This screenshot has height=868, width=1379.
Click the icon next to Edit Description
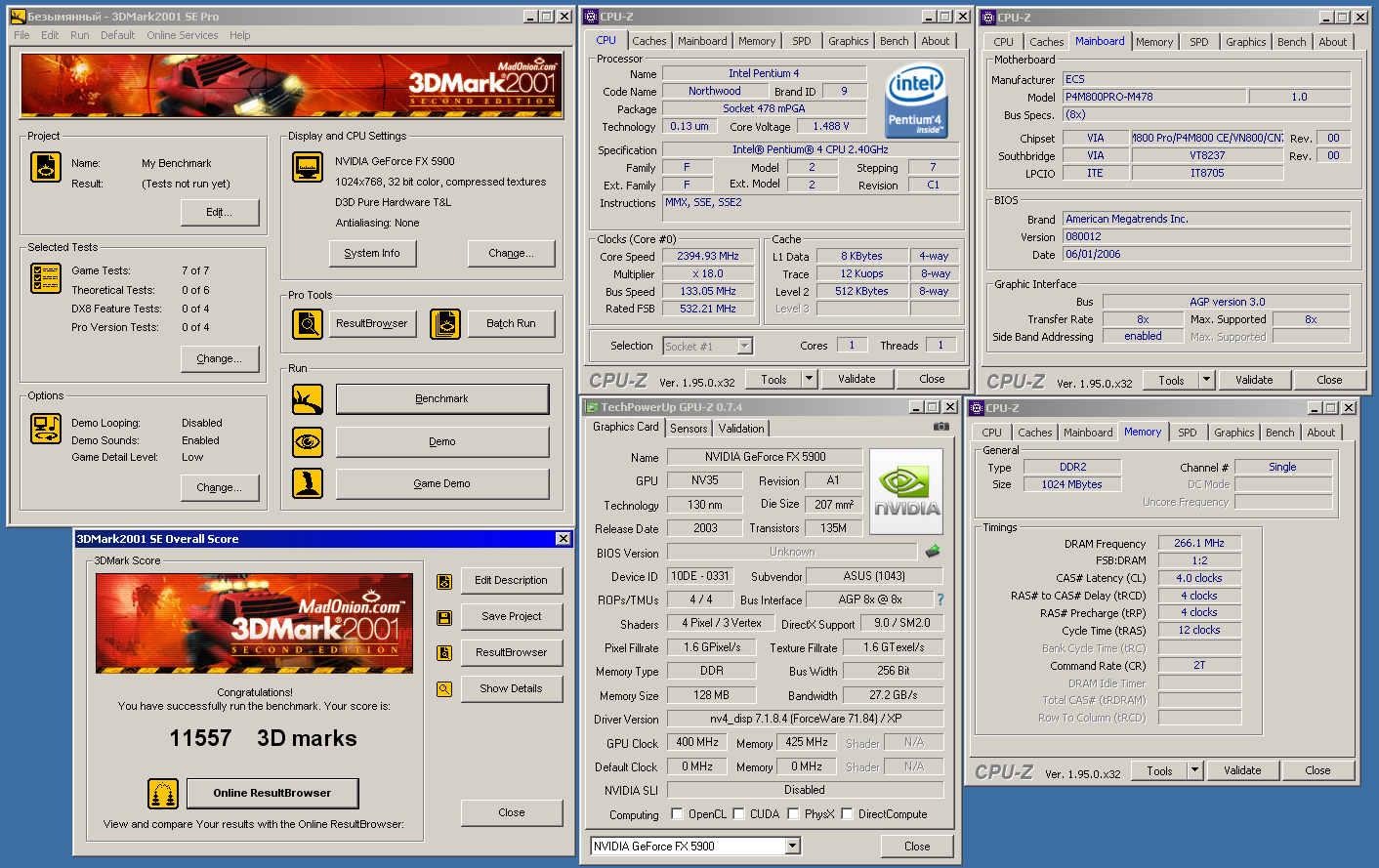pyautogui.click(x=444, y=582)
